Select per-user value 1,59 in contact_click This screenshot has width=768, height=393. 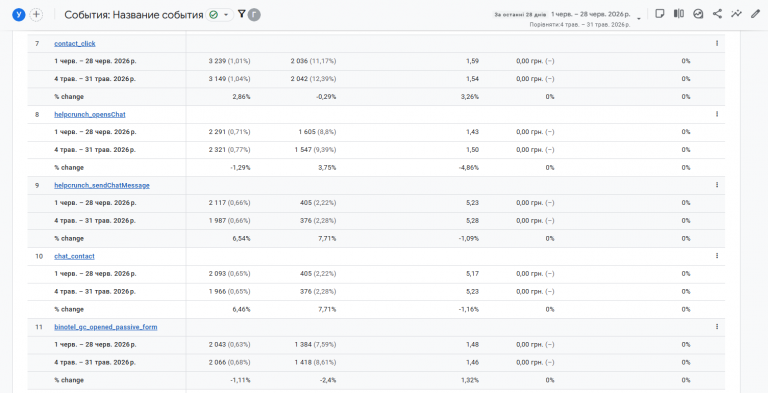[473, 61]
